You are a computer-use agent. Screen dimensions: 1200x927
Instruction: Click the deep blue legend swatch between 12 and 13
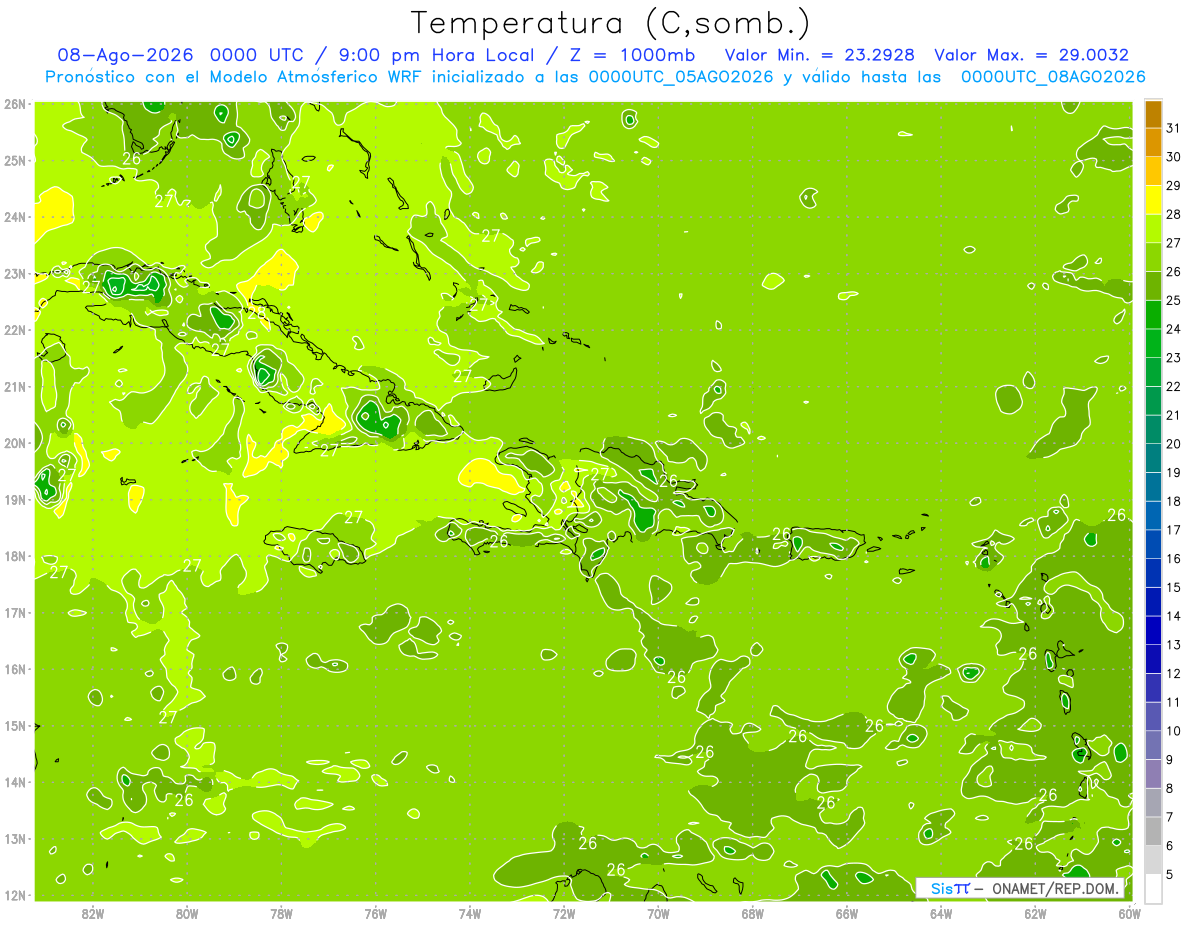(x=1153, y=659)
